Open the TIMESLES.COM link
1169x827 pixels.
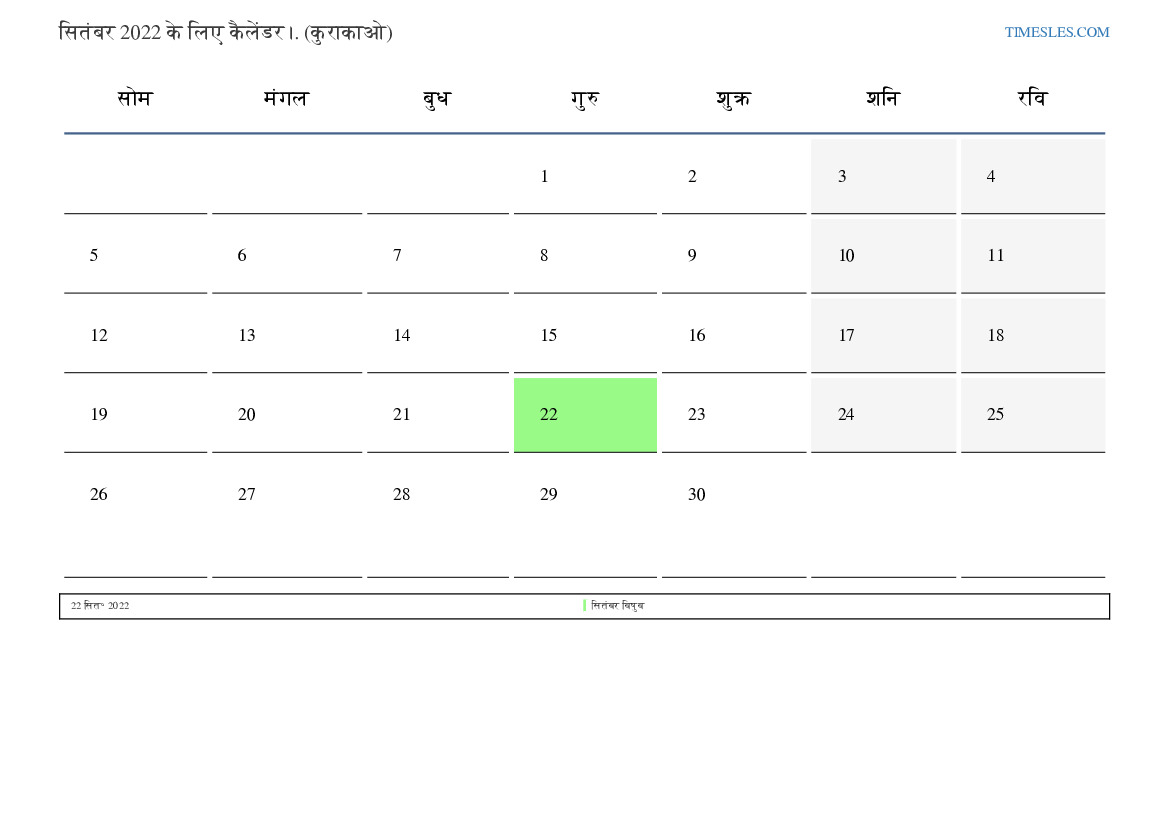(x=1056, y=32)
